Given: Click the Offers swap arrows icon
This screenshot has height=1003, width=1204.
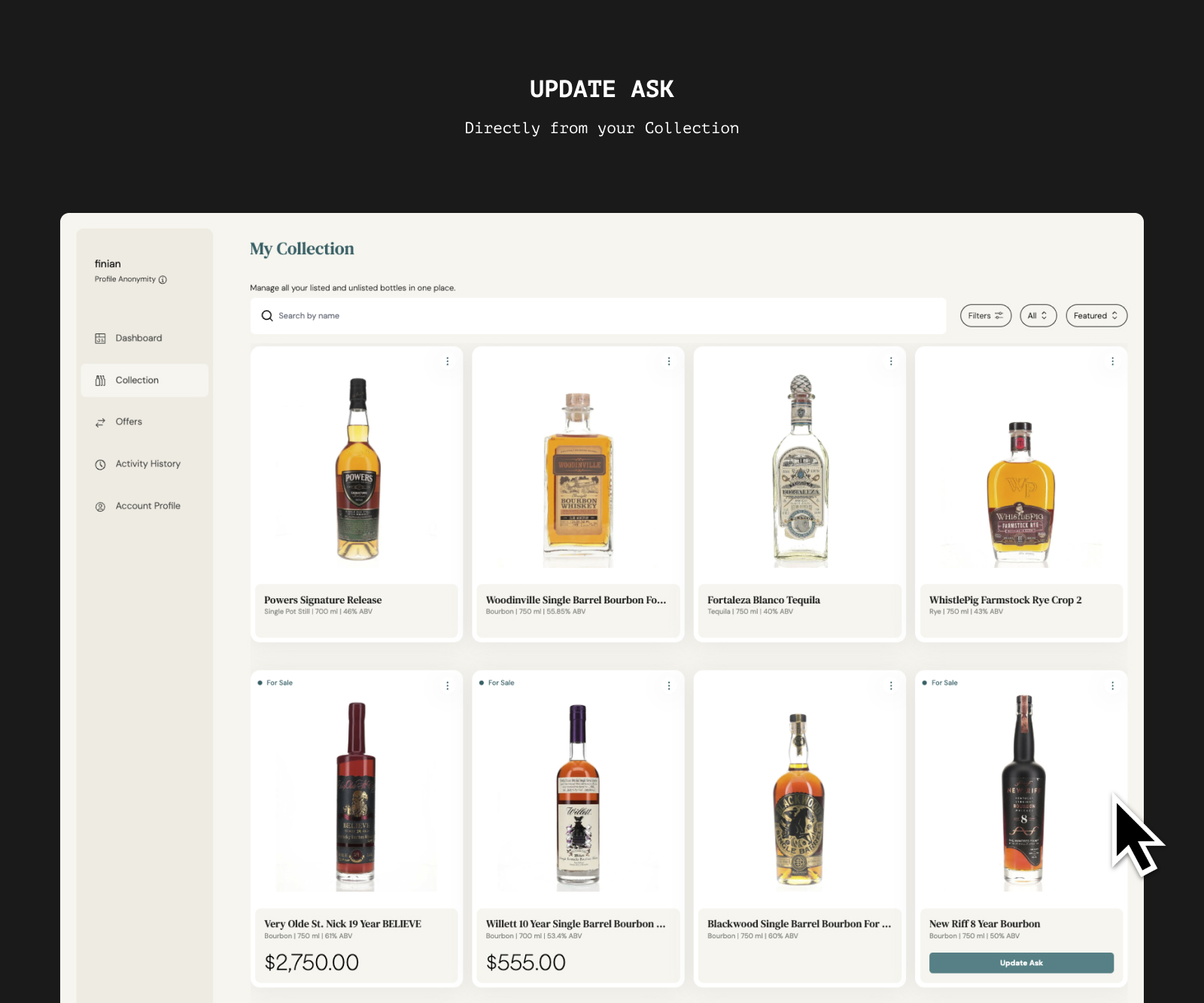Looking at the screenshot, I should [x=100, y=423].
